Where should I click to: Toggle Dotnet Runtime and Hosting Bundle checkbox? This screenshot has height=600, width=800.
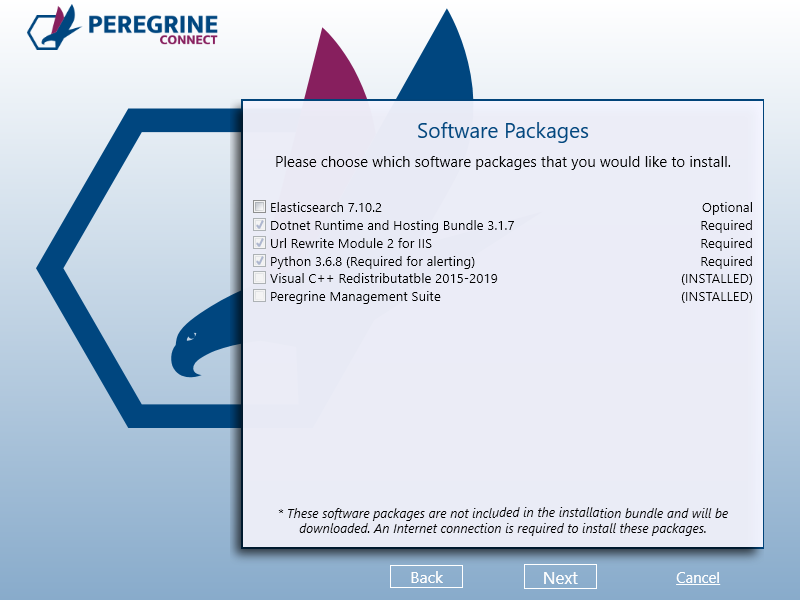(x=259, y=224)
